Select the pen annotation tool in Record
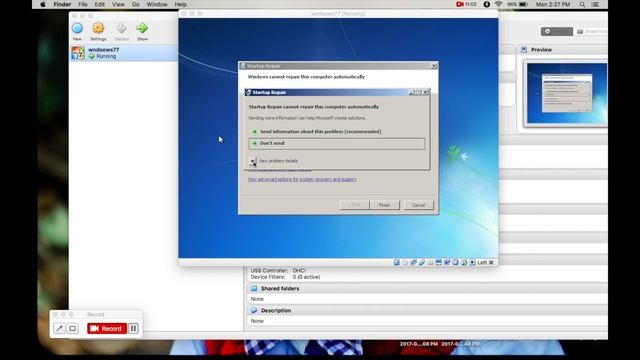Image resolution: width=640 pixels, height=360 pixels. tap(59, 329)
